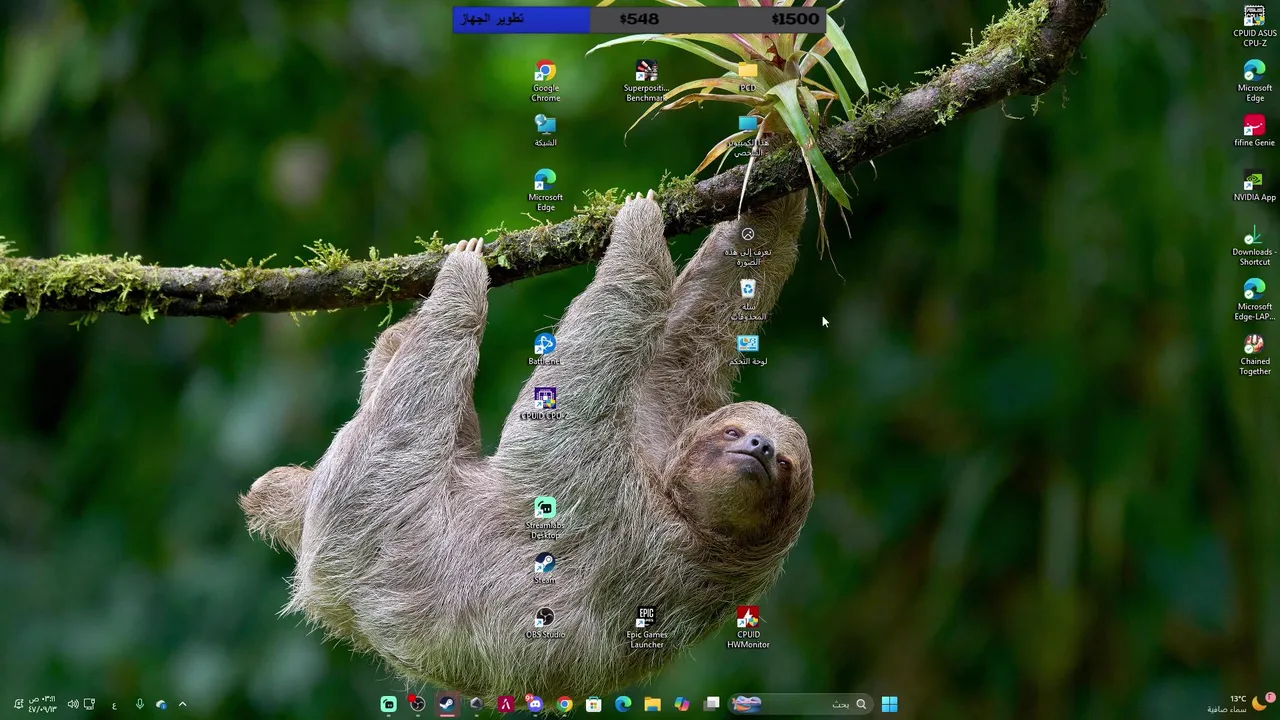Open Google Chrome from the taskbar
Image resolution: width=1280 pixels, height=720 pixels.
point(565,704)
